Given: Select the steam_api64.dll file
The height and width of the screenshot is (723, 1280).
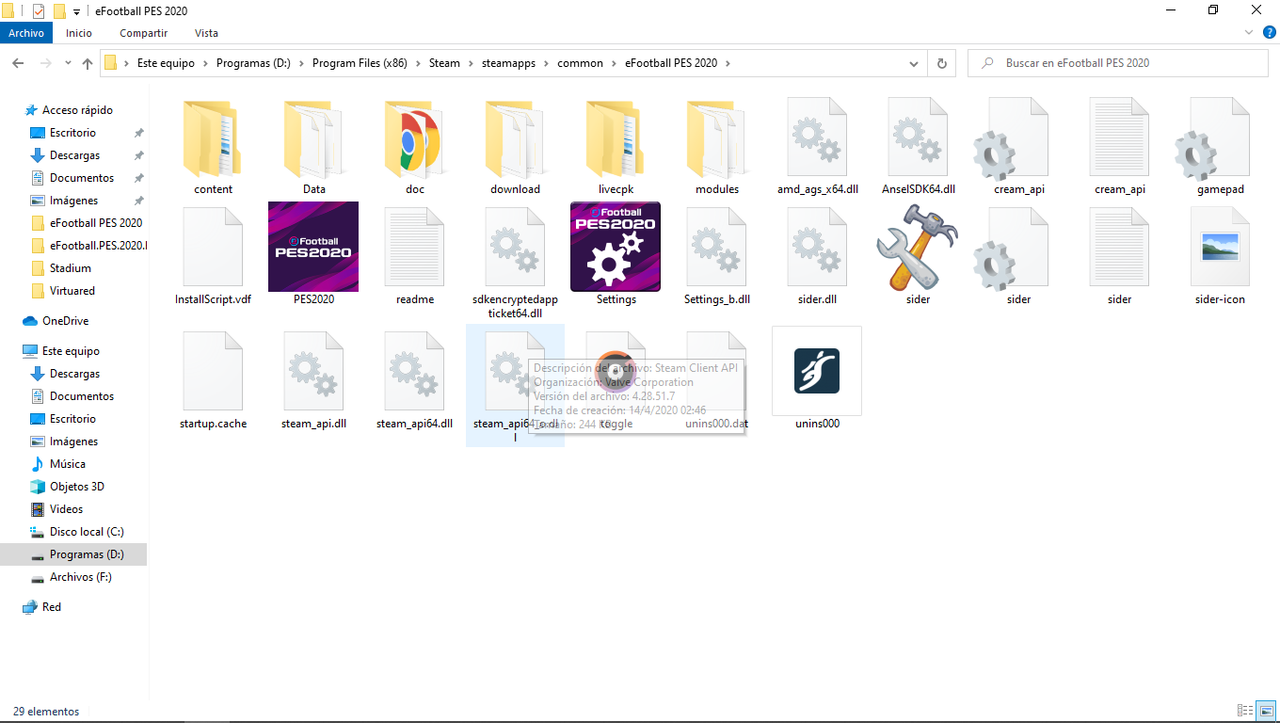Looking at the screenshot, I should 415,380.
